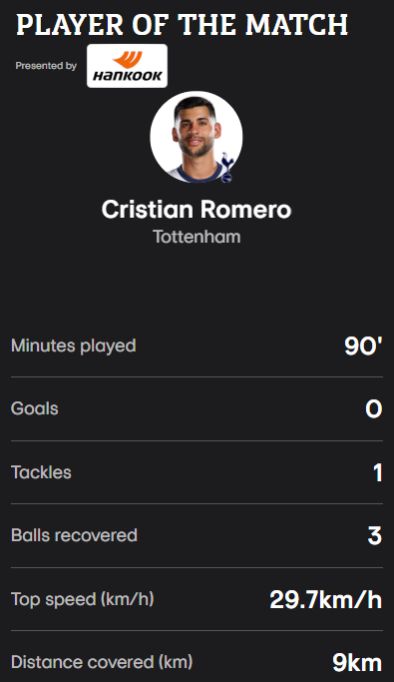The width and height of the screenshot is (394, 682).
Task: Select the Distance covered (km) label
Action: click(102, 662)
